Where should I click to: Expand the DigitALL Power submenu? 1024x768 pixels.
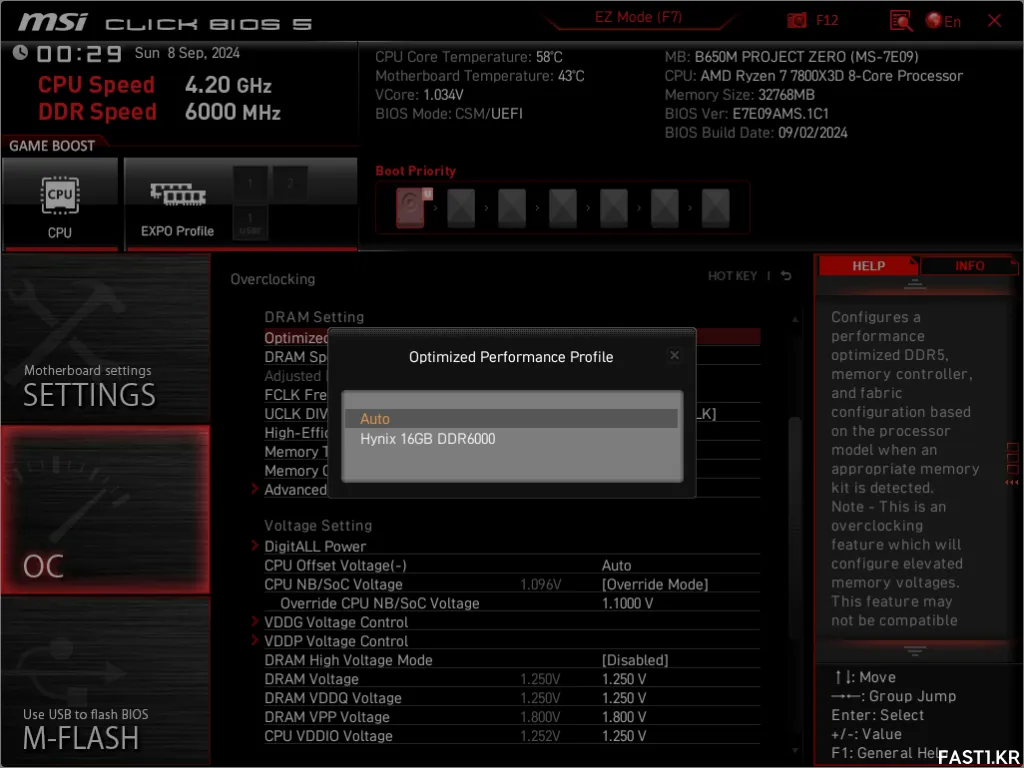(x=315, y=546)
